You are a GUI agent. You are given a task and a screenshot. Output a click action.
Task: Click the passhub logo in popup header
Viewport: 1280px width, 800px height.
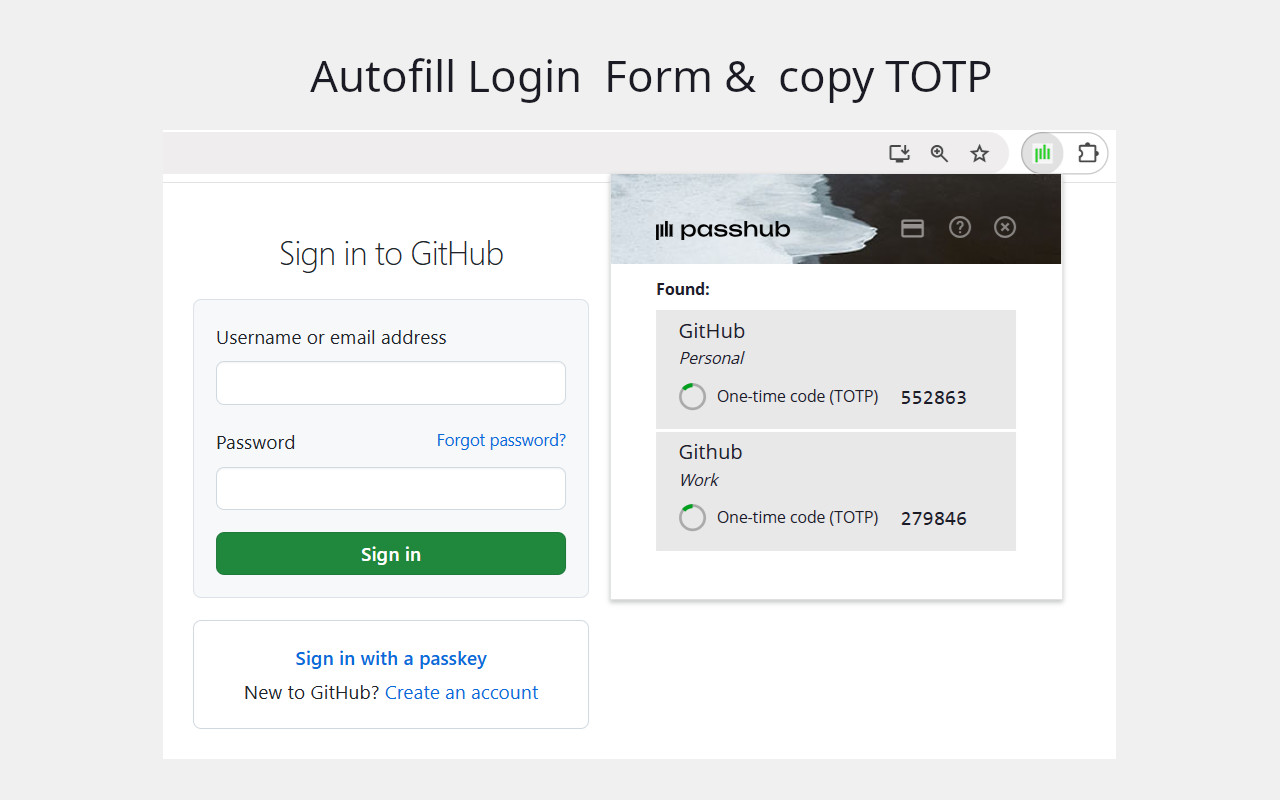click(x=722, y=230)
